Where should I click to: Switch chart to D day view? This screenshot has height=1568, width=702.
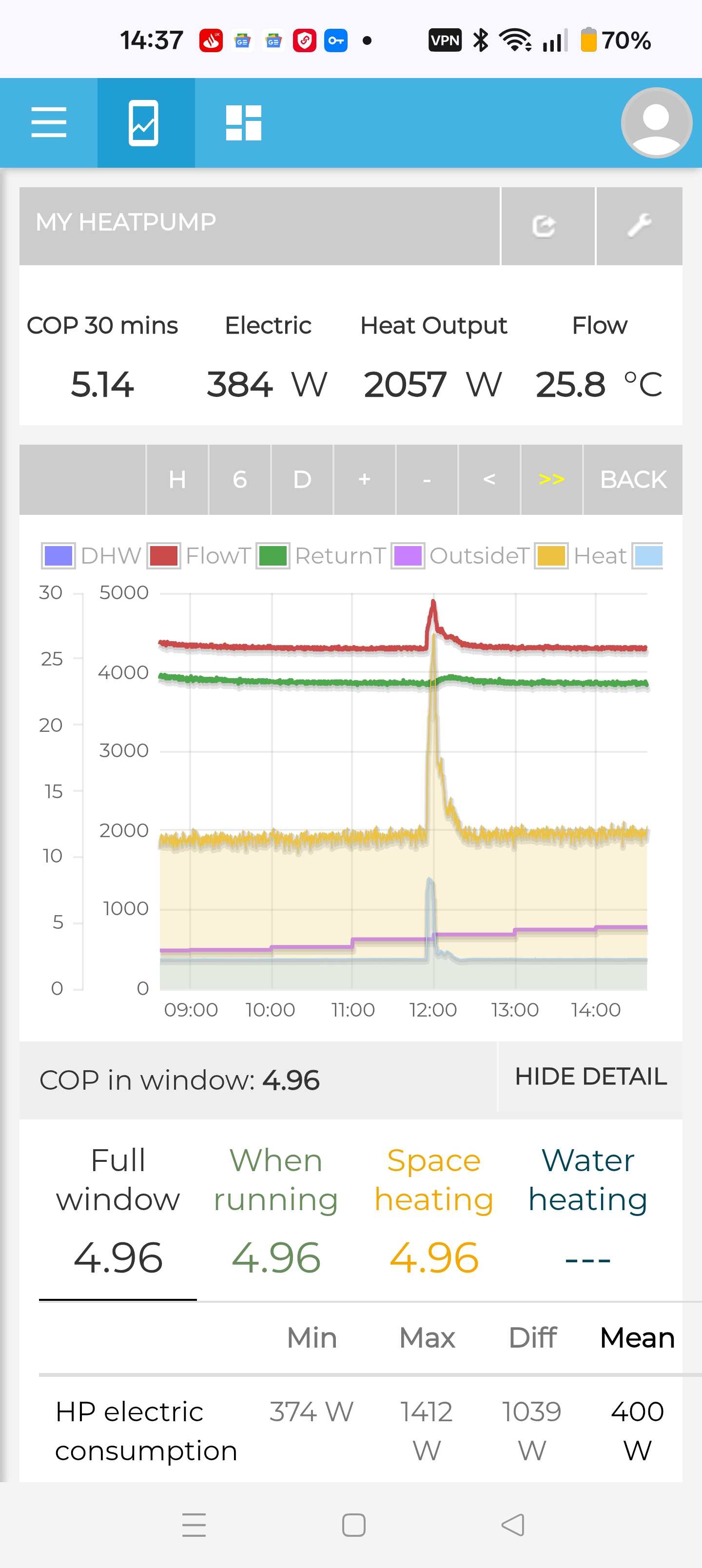coord(302,480)
